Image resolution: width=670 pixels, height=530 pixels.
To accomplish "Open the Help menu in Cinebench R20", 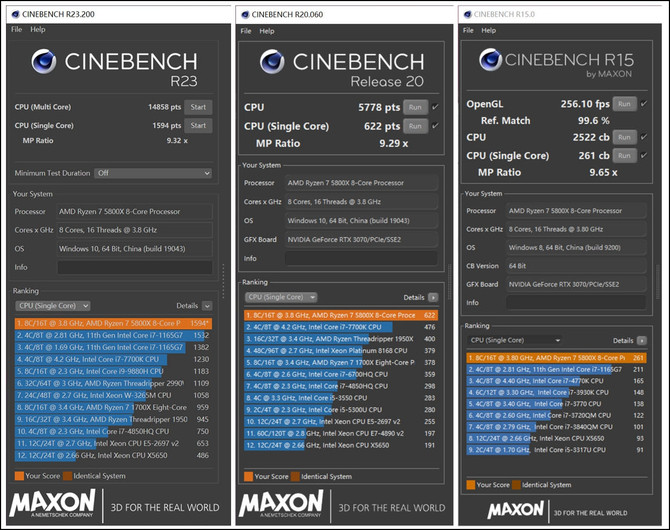I will [268, 30].
